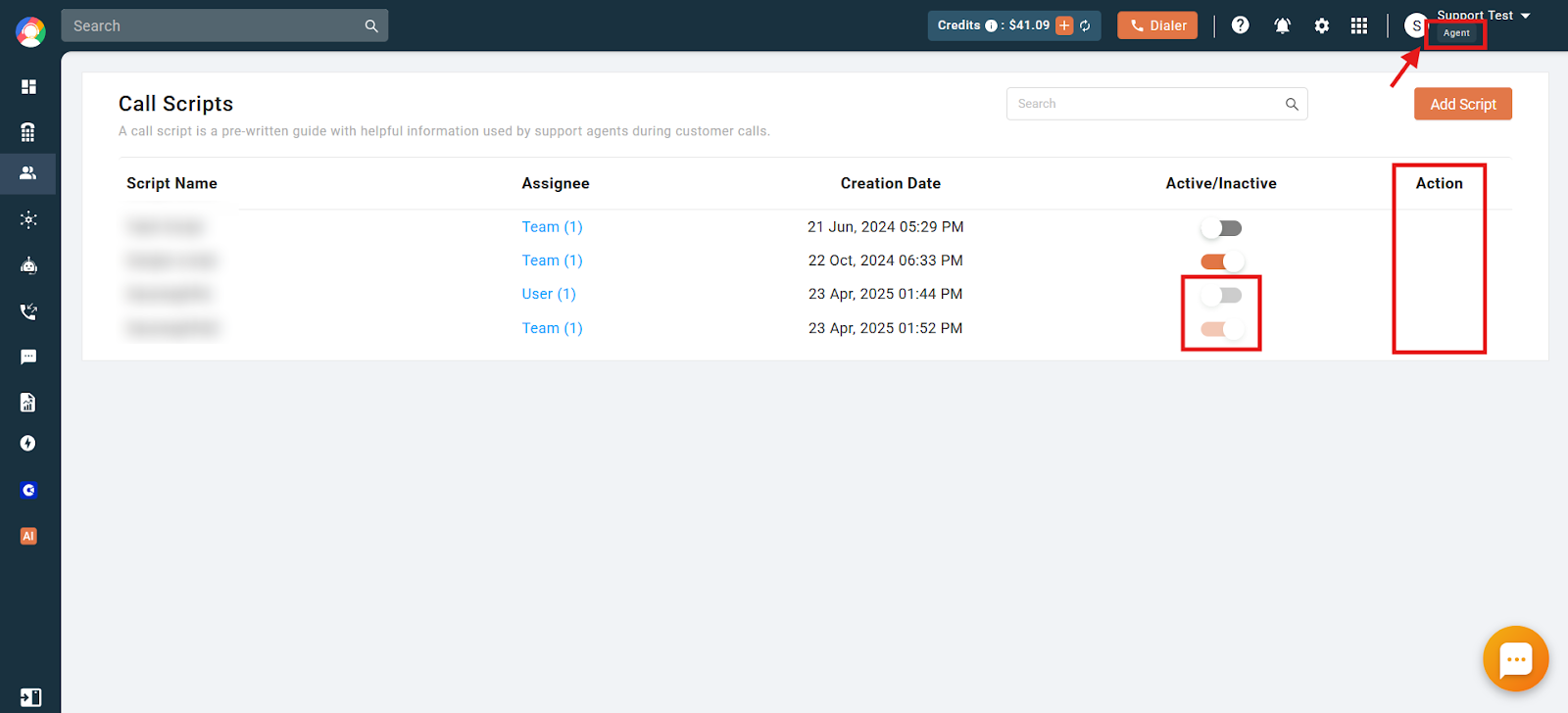Screen dimensions: 1568x713
Task: Click the Action column header
Action: pos(1439,183)
